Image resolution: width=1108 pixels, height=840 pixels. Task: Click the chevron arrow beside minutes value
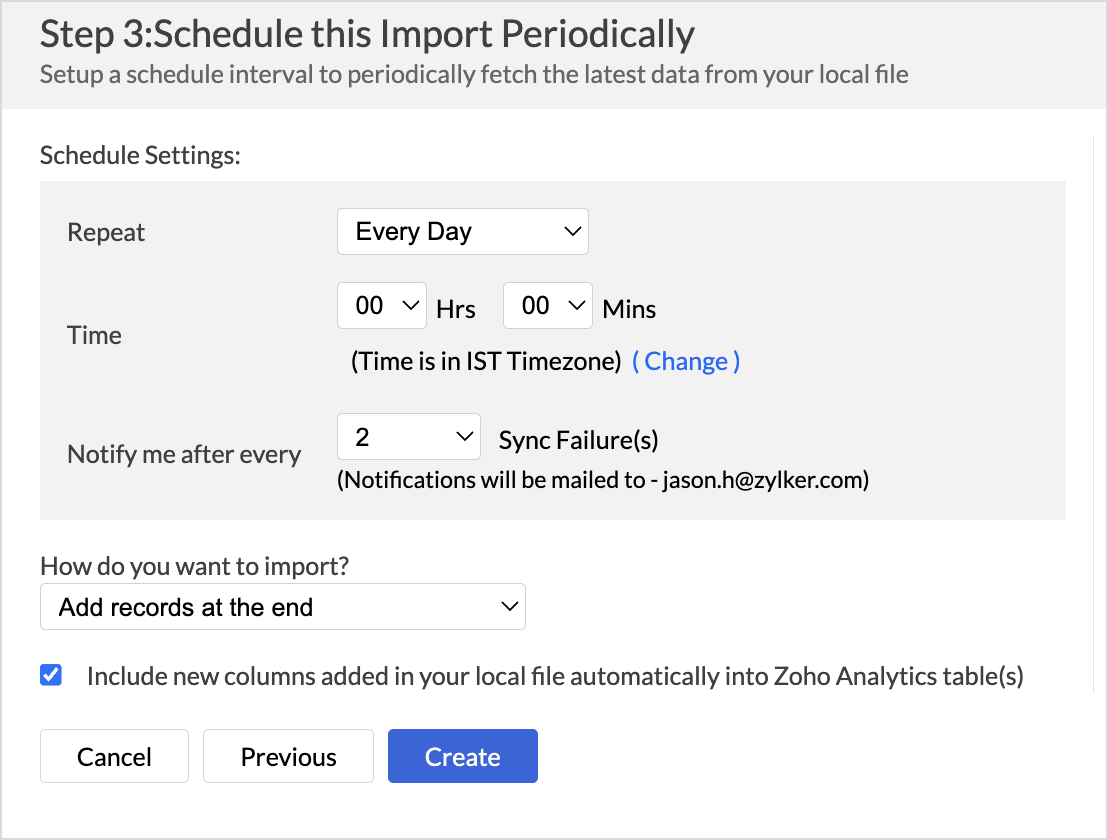(576, 306)
